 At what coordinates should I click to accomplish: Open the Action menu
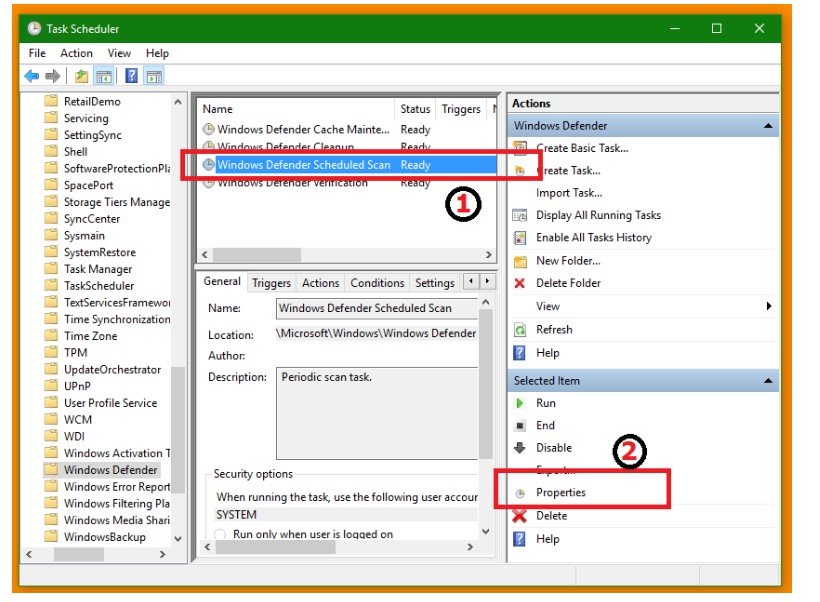coord(76,53)
